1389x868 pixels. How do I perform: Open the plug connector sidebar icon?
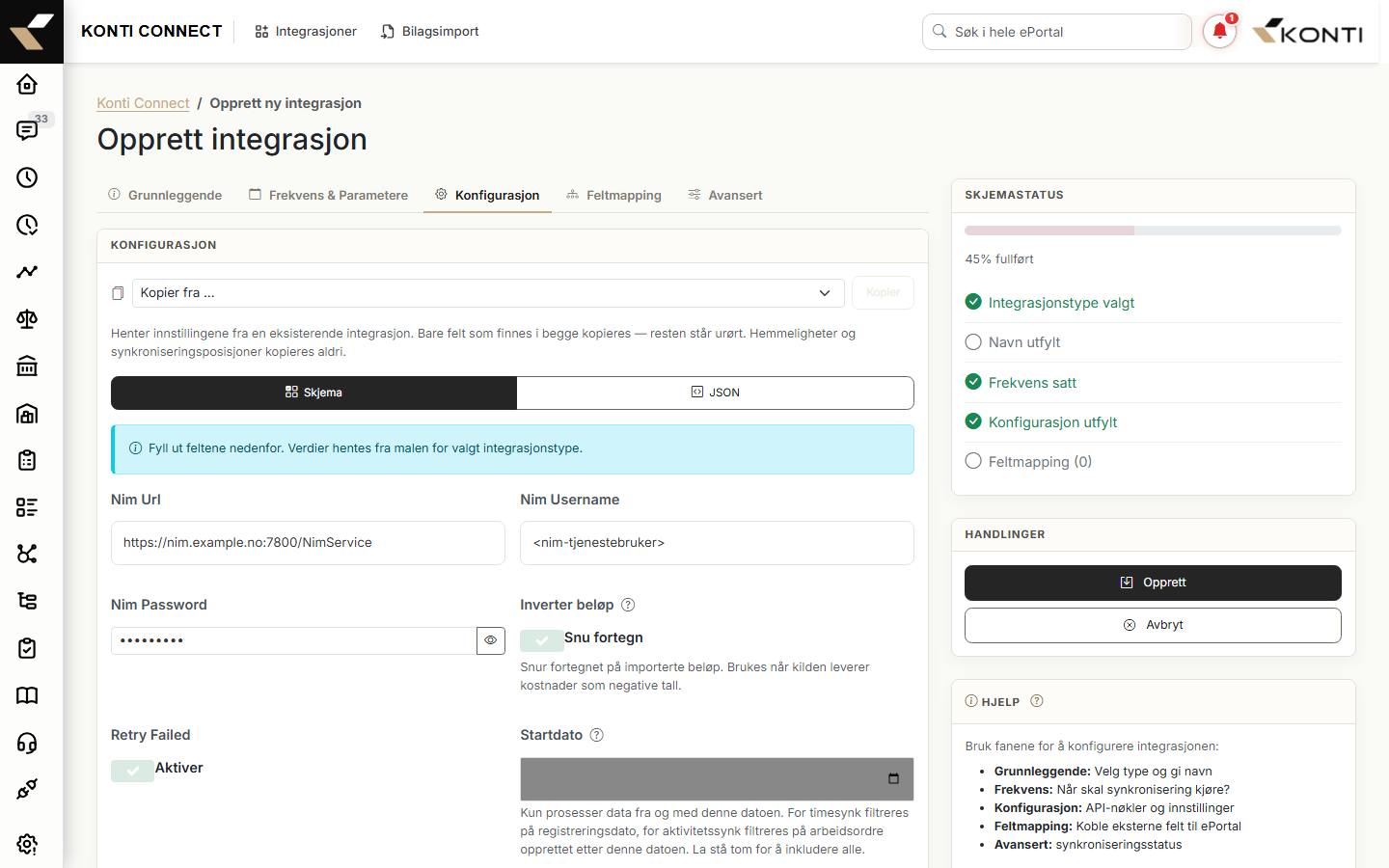(x=27, y=789)
